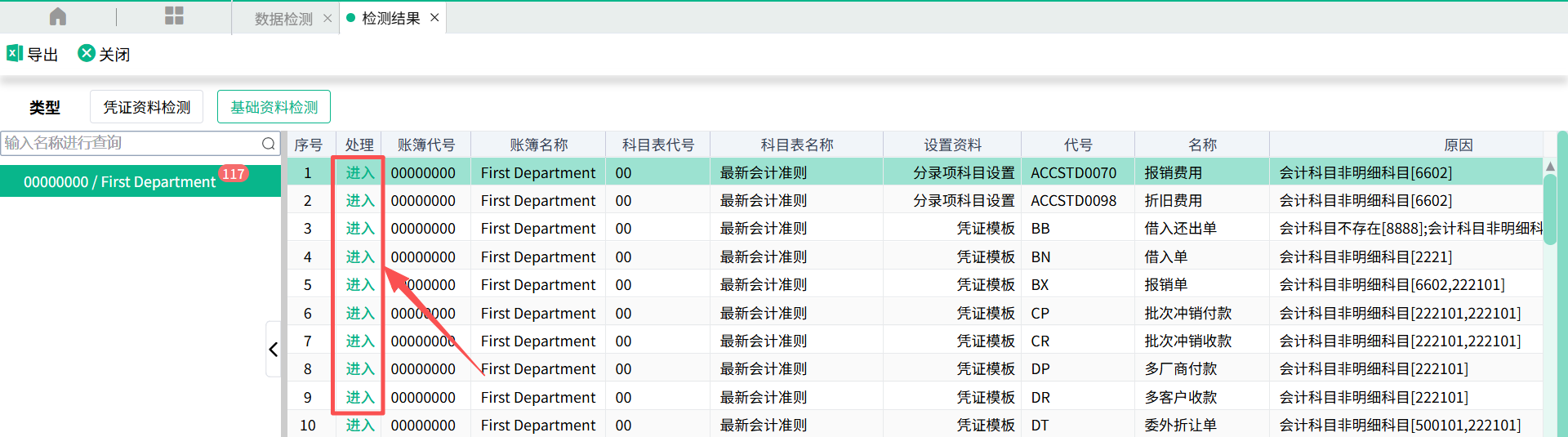1568x437 pixels.
Task: Click the name search input field
Action: (131, 144)
